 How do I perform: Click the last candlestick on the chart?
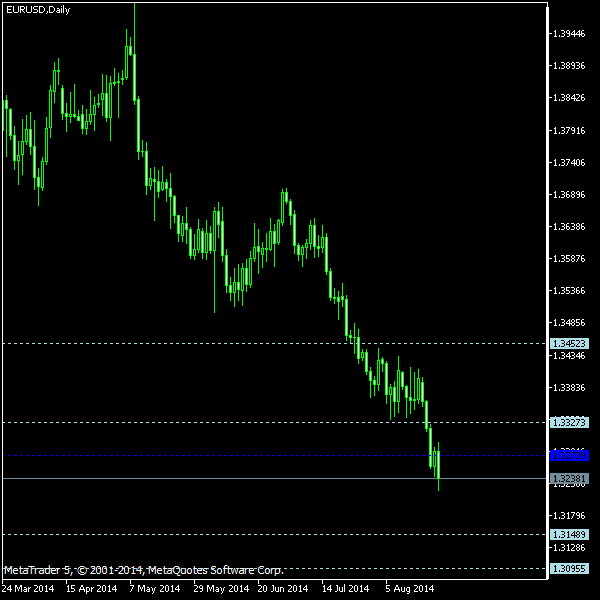coord(439,465)
